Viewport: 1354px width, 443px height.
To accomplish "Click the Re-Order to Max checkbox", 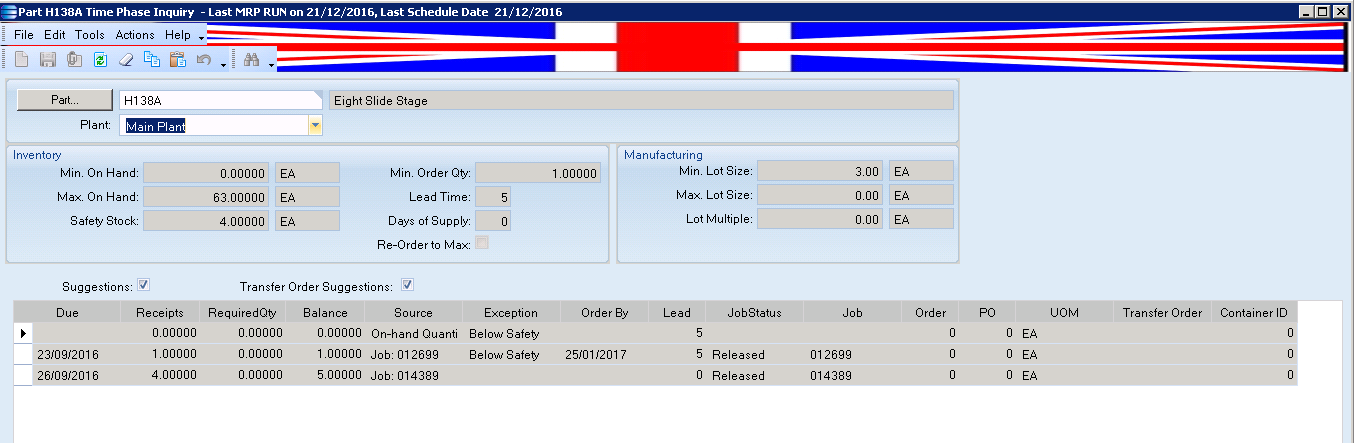I will [x=482, y=243].
